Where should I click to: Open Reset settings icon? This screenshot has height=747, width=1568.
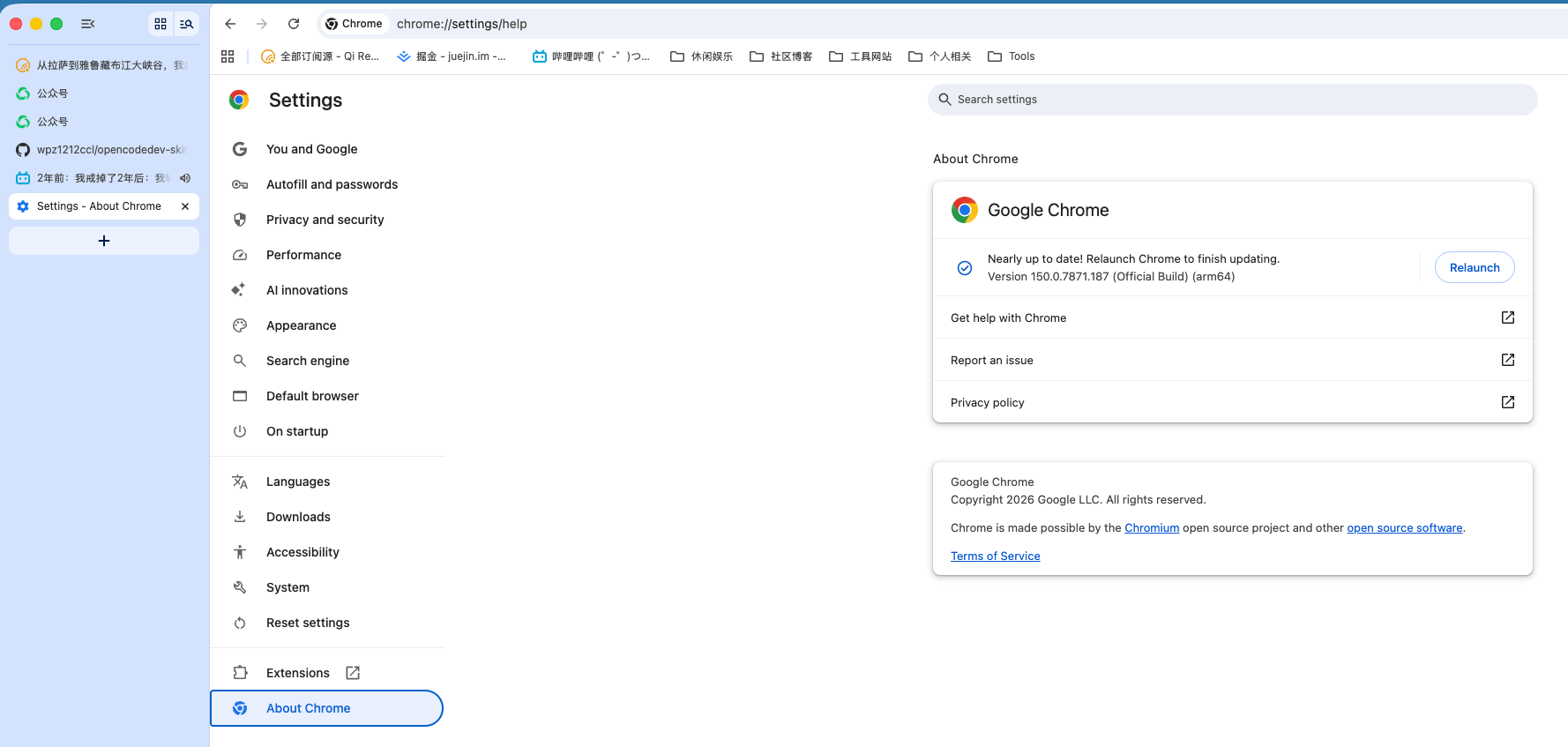pyautogui.click(x=240, y=623)
